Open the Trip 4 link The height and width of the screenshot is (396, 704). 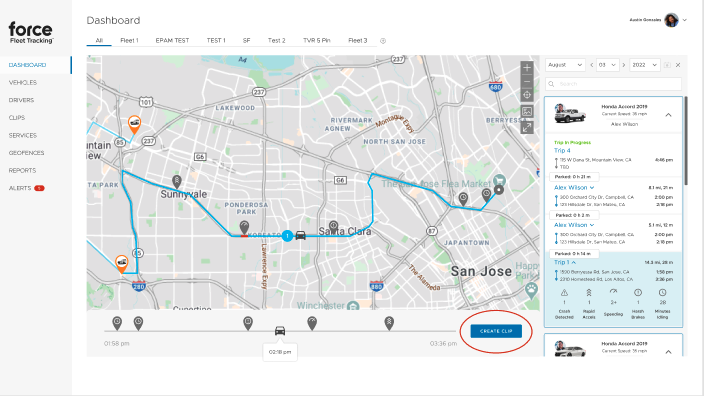[562, 151]
